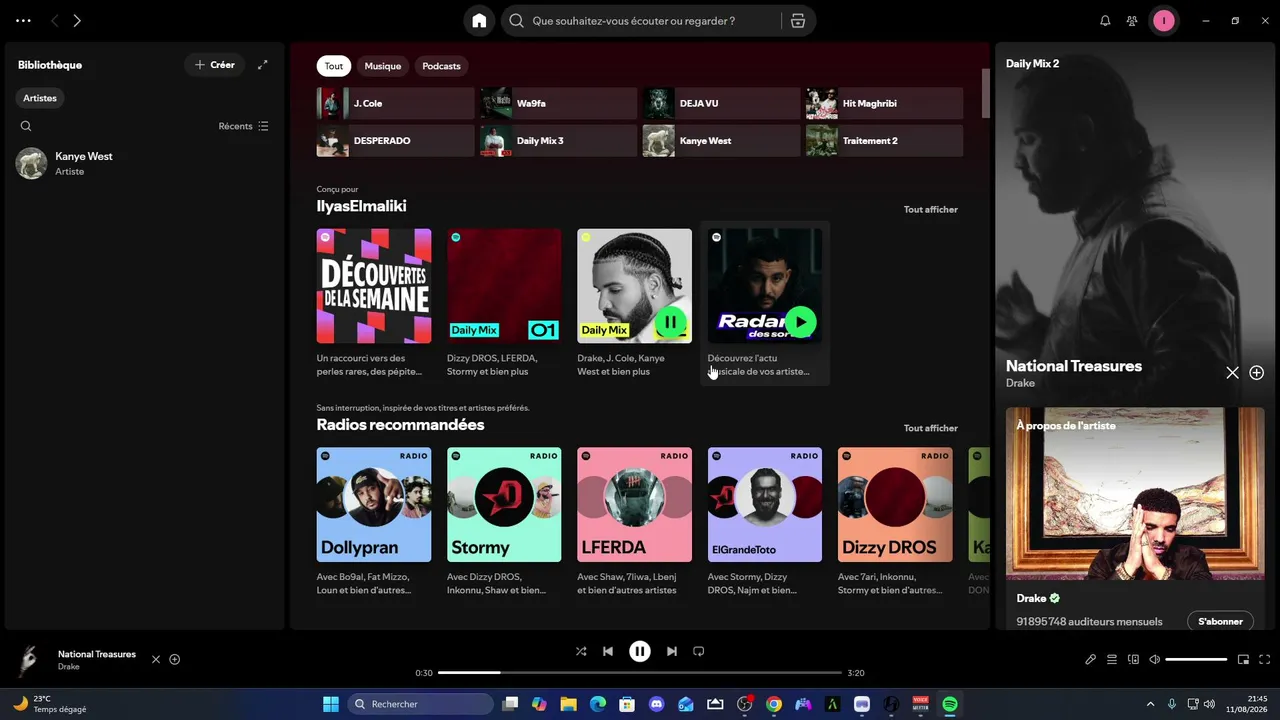Open friend activity icon in top bar
The height and width of the screenshot is (720, 1280).
[x=1132, y=21]
